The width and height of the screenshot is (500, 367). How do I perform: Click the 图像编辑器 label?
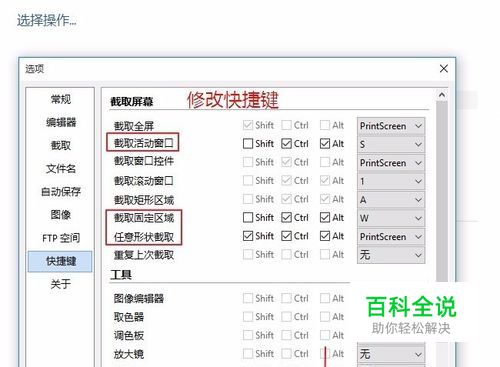pyautogui.click(x=139, y=298)
